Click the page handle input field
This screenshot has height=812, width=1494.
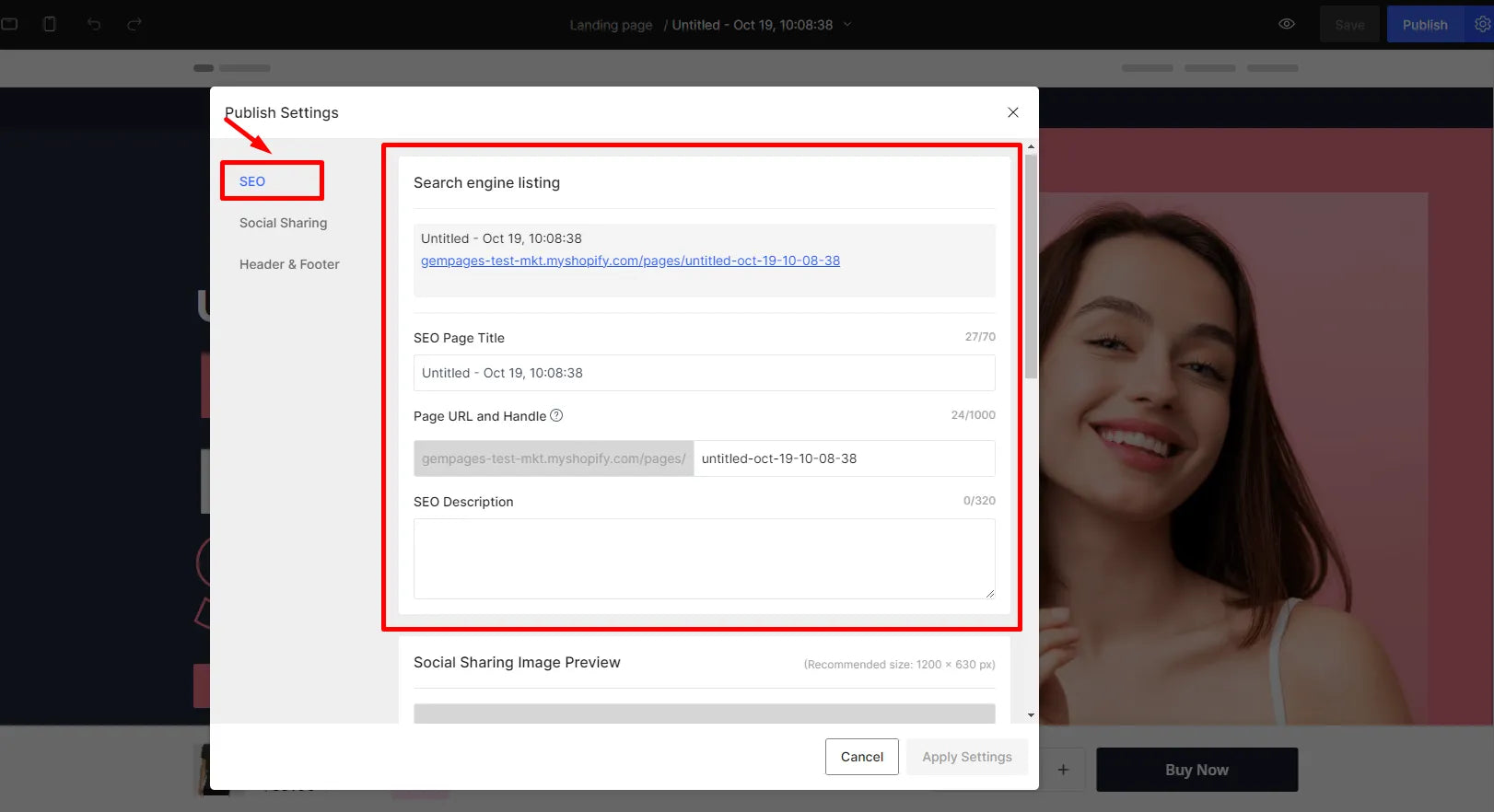843,458
